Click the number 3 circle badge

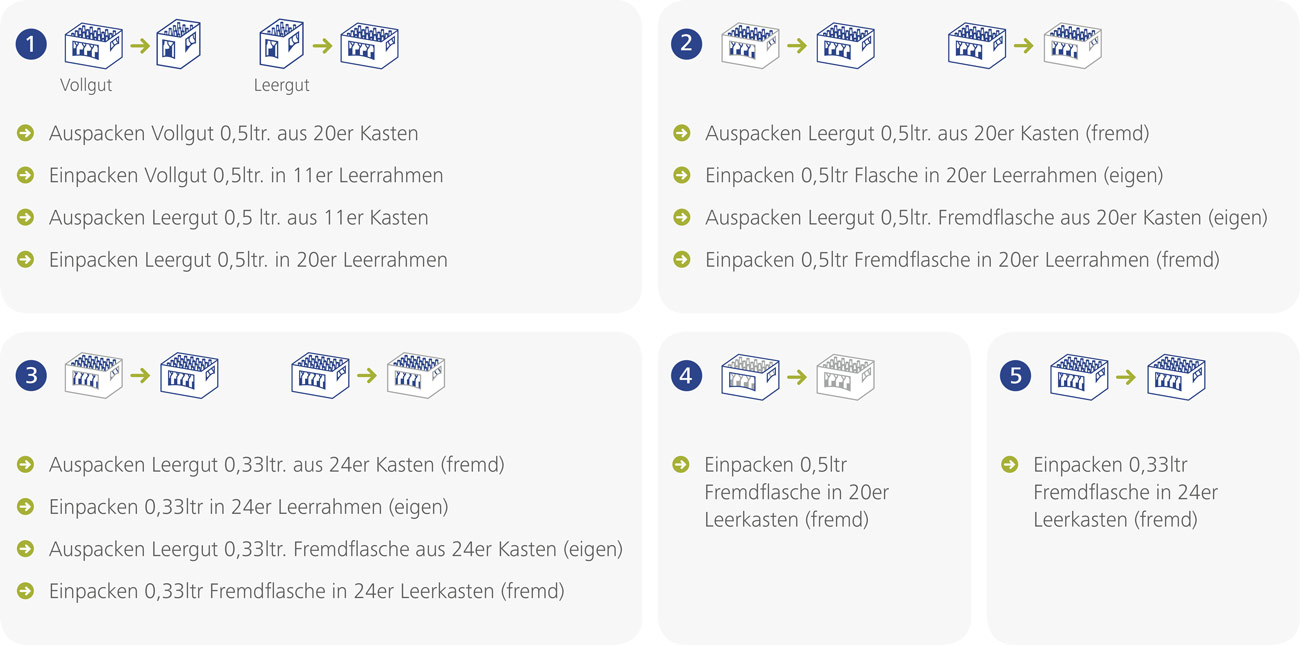click(x=32, y=376)
